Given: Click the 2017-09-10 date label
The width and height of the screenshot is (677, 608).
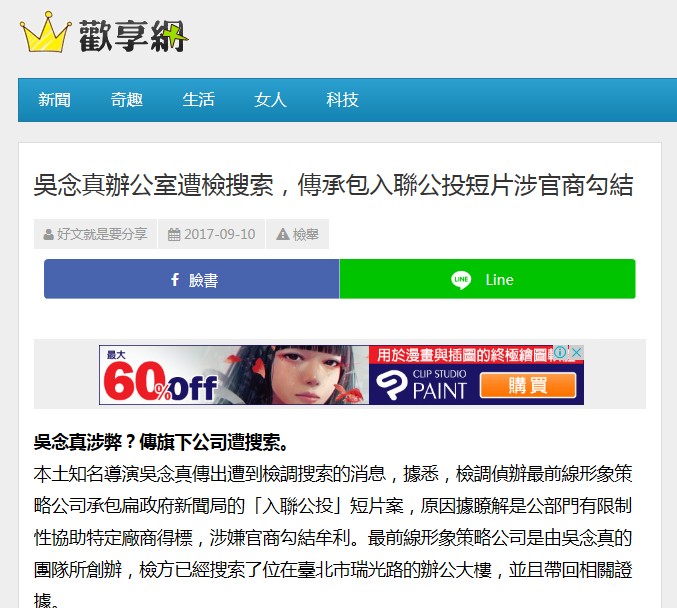Looking at the screenshot, I should click(x=220, y=234).
